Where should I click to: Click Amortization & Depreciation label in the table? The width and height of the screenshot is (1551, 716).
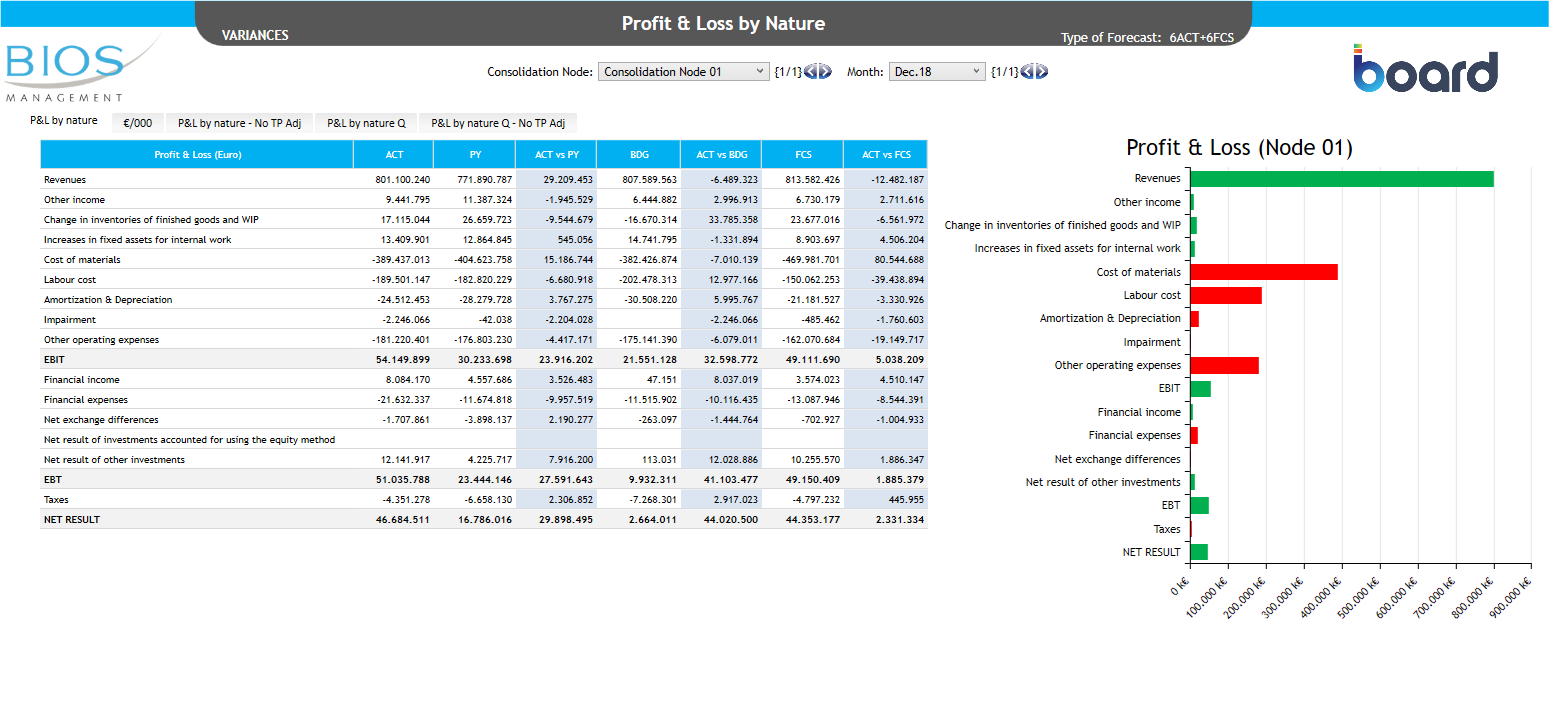108,300
